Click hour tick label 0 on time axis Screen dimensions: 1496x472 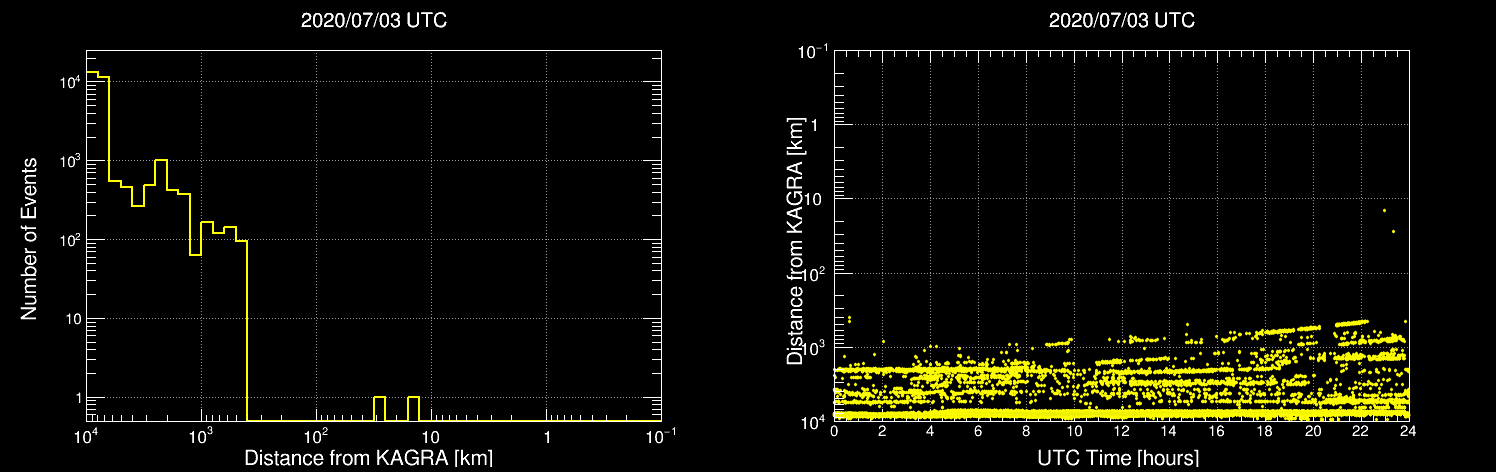point(834,432)
